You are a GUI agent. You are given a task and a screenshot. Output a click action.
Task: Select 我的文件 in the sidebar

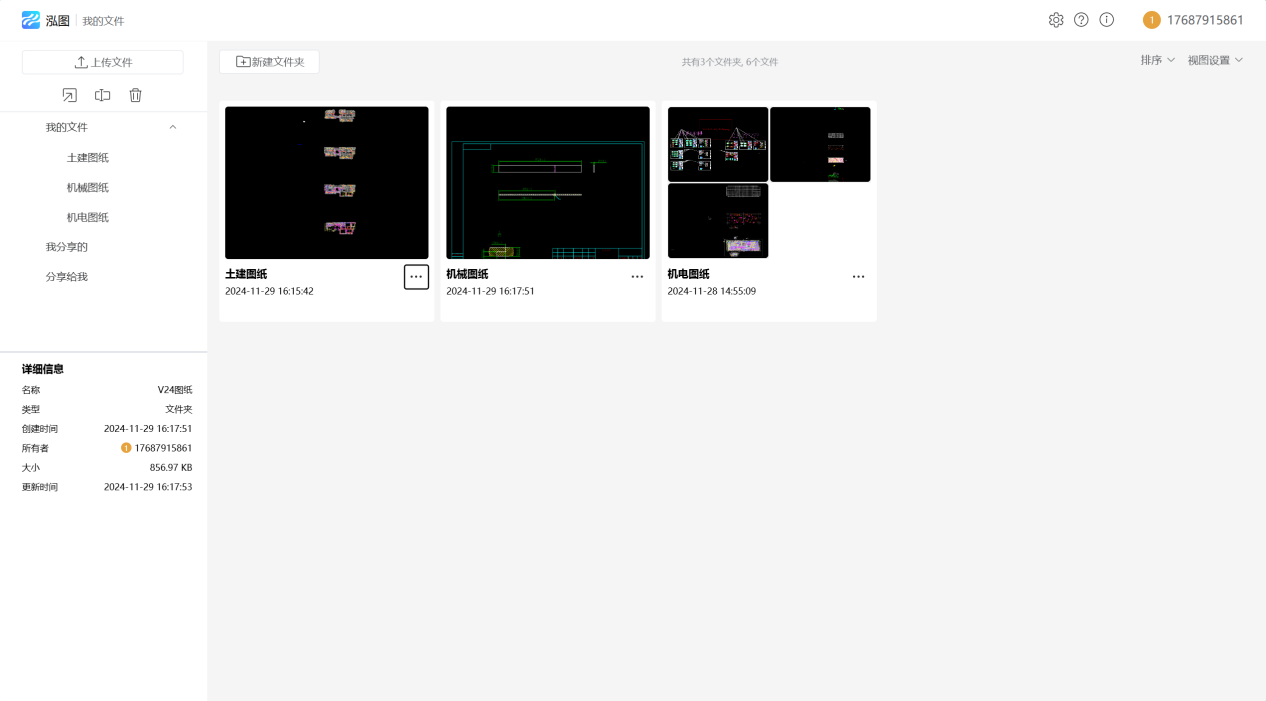point(66,127)
